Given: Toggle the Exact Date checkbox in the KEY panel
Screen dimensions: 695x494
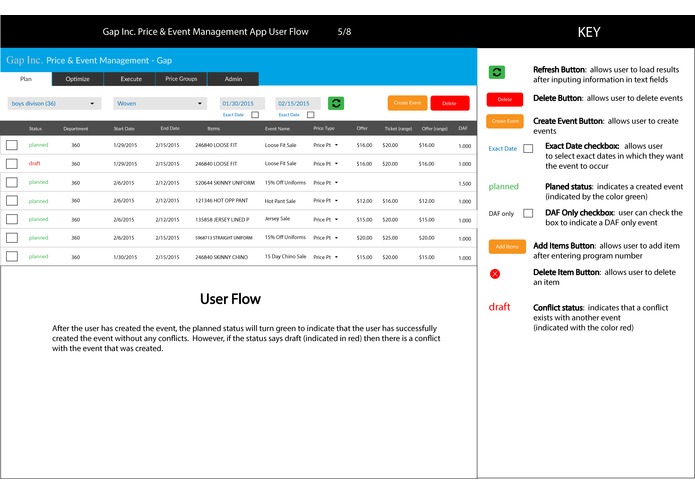Looking at the screenshot, I should pos(528,148).
